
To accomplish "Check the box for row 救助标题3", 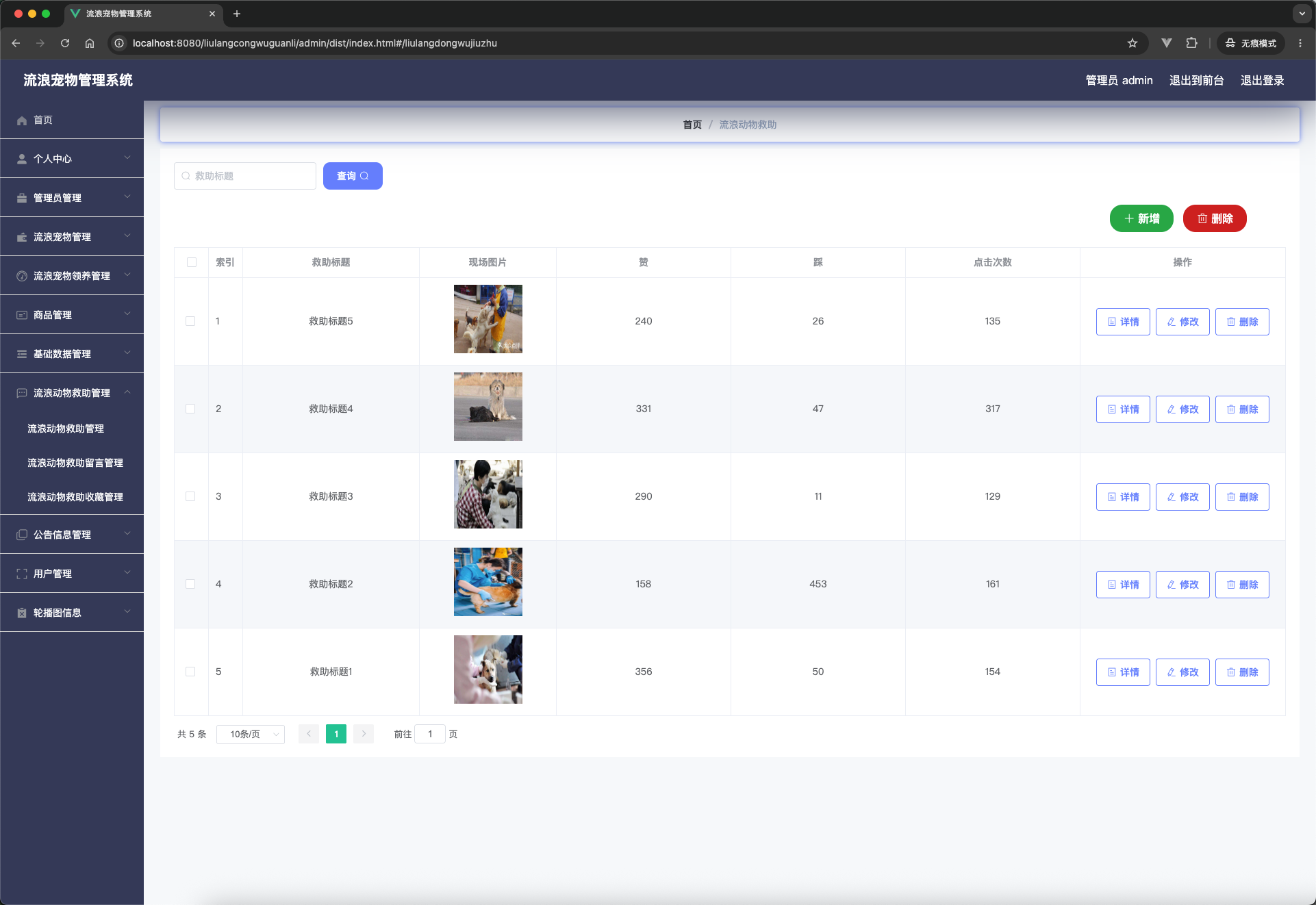I will [190, 496].
